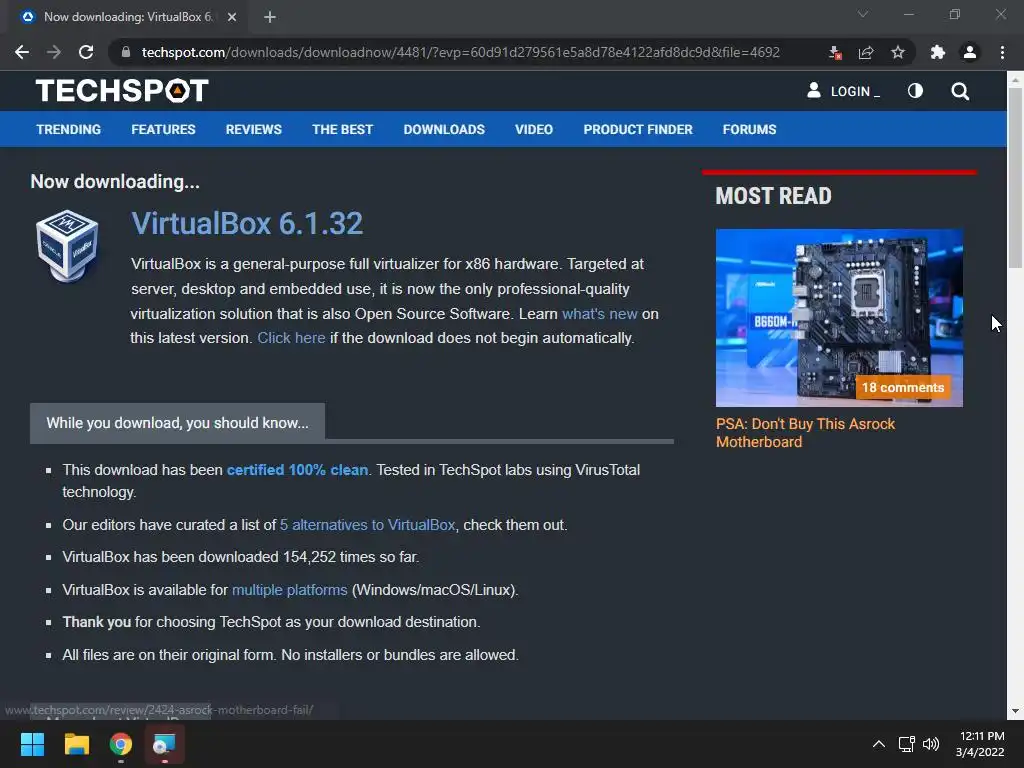Open File Explorer from the taskbar
This screenshot has width=1024, height=768.
tap(76, 744)
